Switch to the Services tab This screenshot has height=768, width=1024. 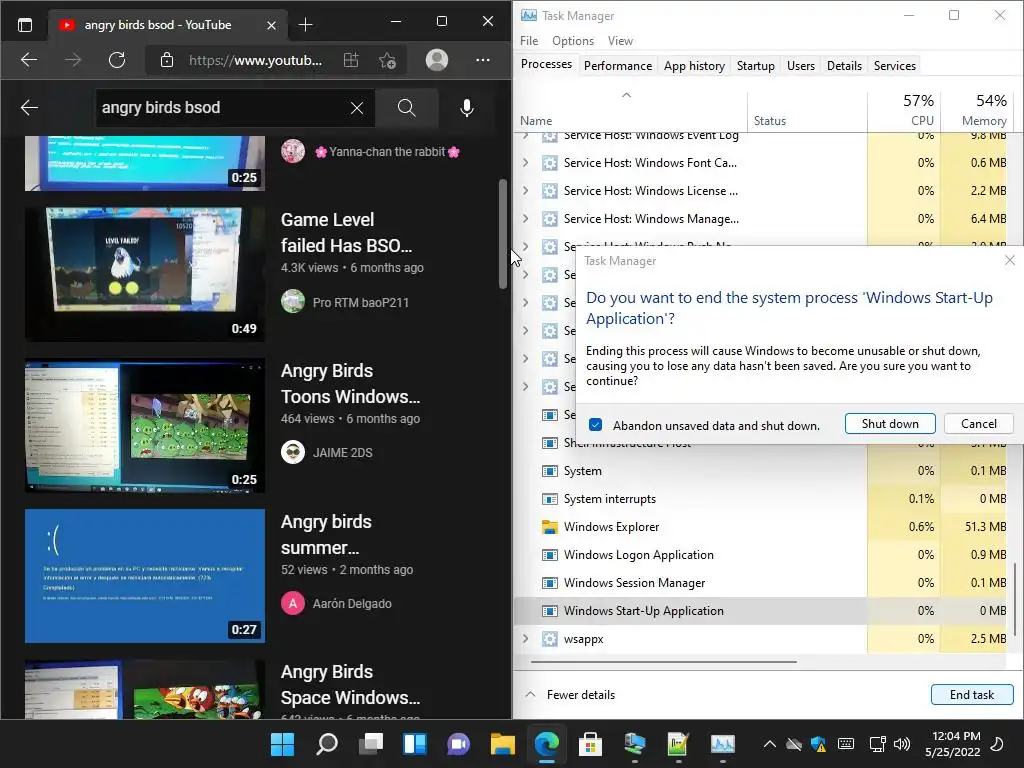point(894,65)
